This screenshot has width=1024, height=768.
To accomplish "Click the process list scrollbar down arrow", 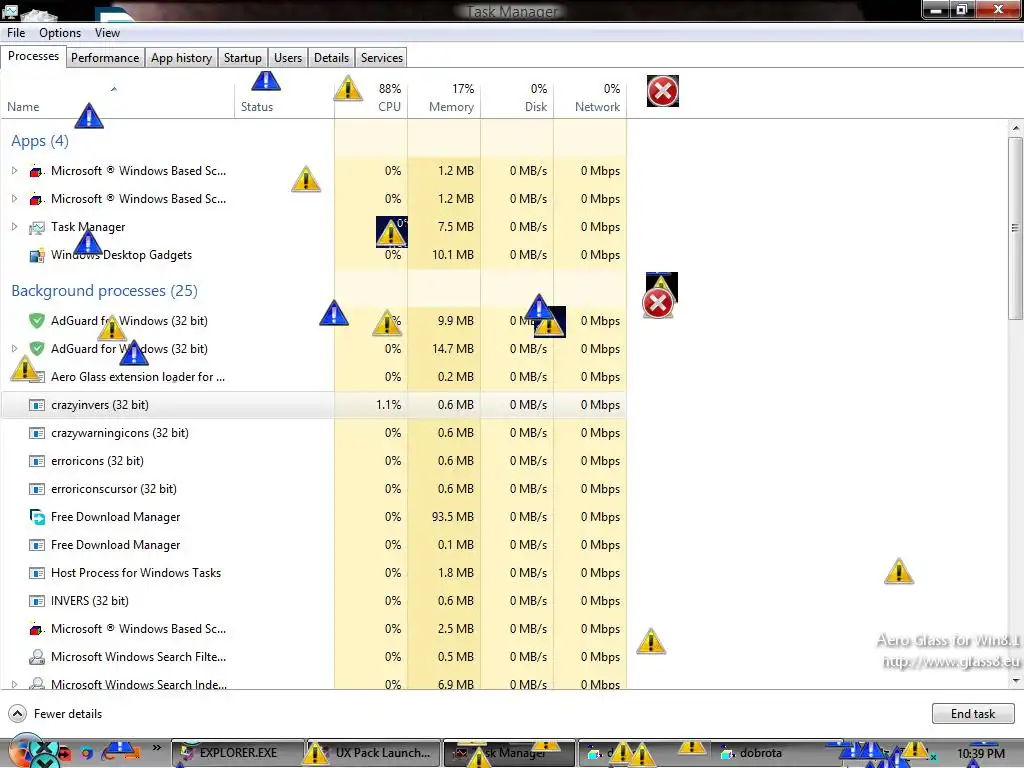I will pyautogui.click(x=1015, y=680).
